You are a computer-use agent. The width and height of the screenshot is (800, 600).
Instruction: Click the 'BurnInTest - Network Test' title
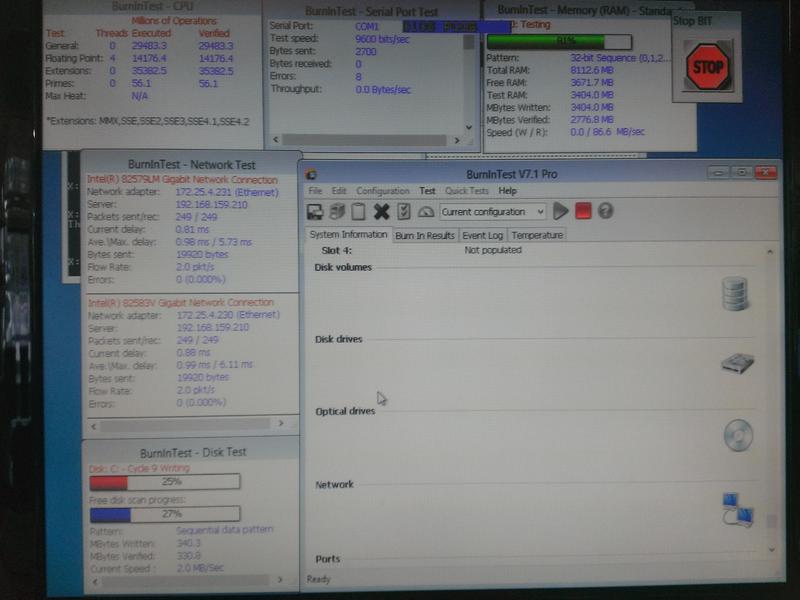point(191,165)
